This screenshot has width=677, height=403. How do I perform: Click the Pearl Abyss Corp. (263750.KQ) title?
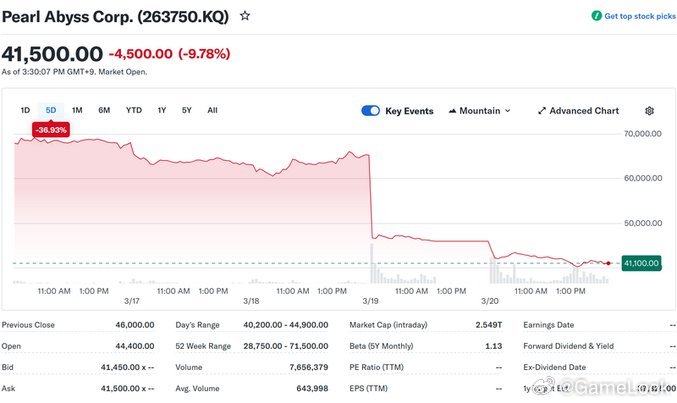pyautogui.click(x=115, y=17)
